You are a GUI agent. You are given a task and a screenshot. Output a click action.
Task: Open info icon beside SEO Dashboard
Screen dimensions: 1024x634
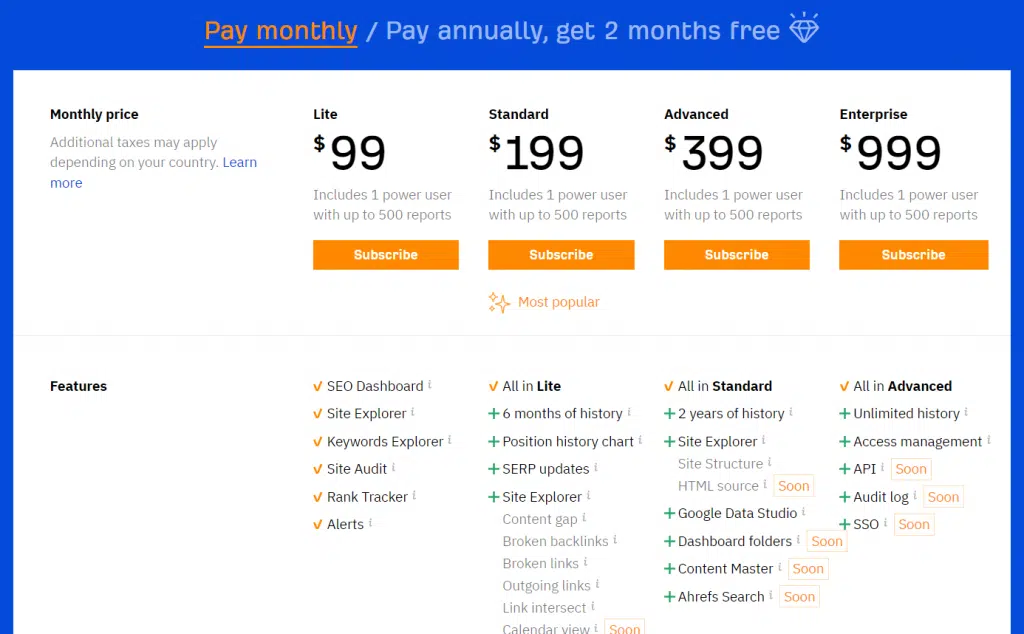[x=430, y=385]
